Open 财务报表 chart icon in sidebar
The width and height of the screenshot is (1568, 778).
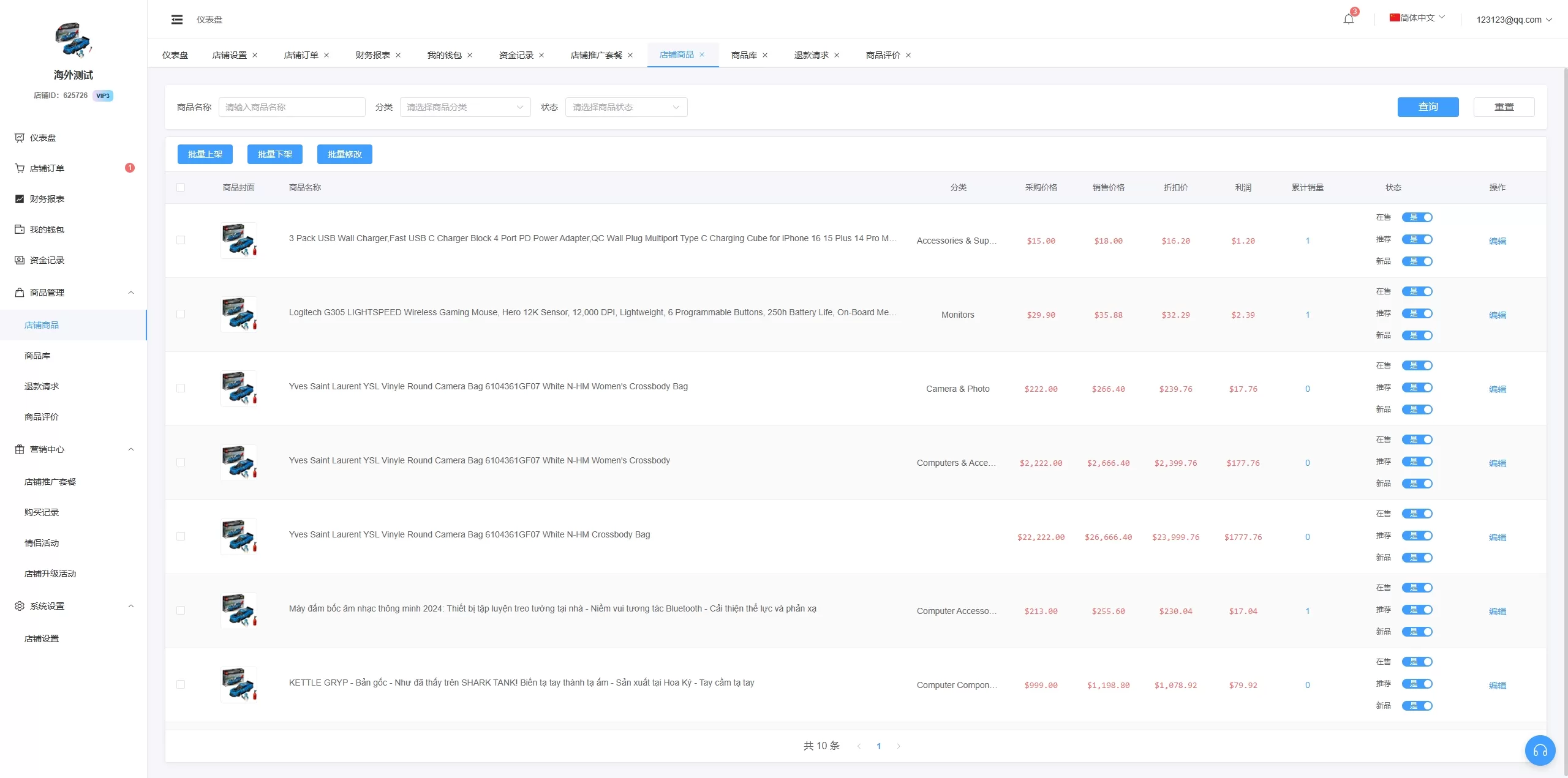[20, 199]
